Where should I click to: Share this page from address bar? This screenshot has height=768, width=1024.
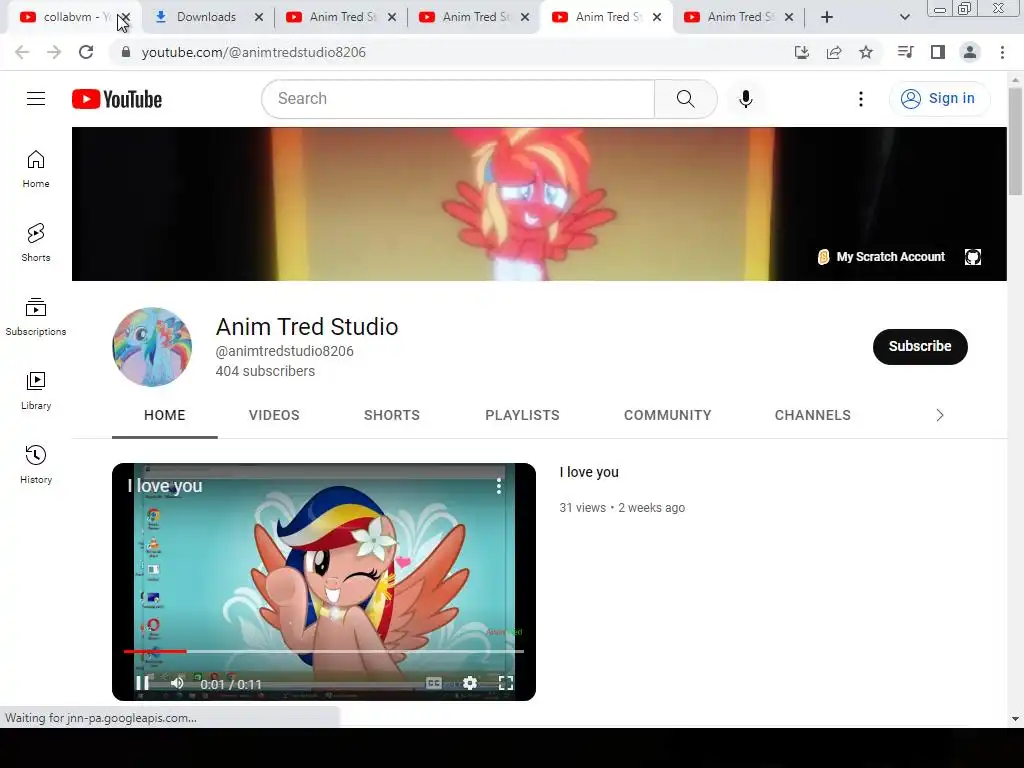point(834,52)
